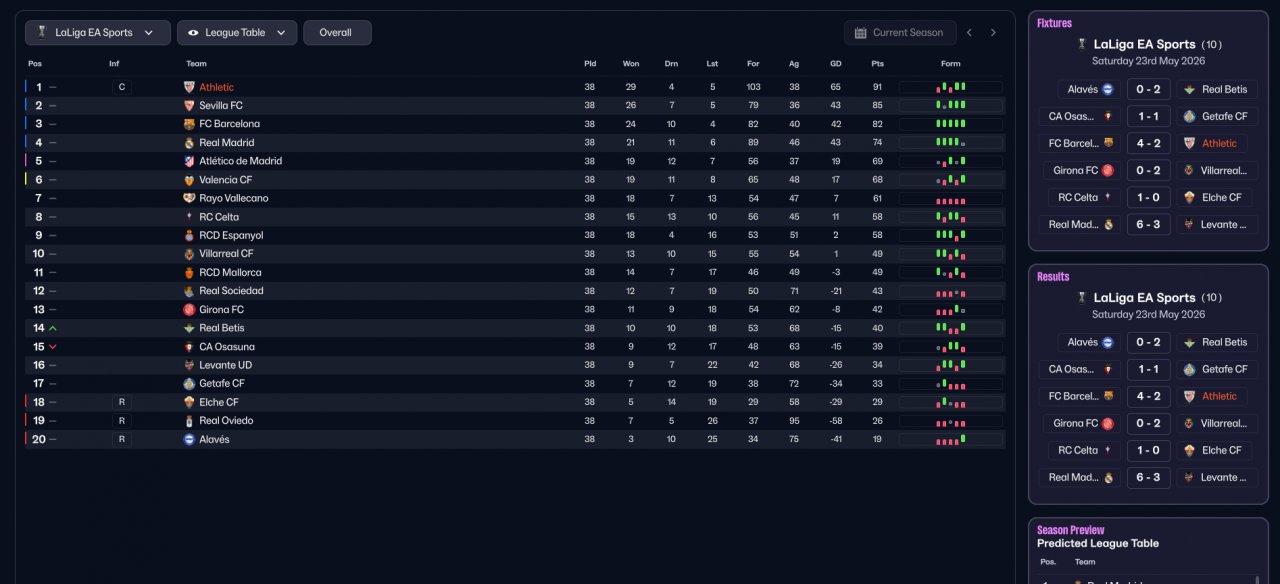Open Fixtures panel heading
The image size is (1280, 584).
[1054, 23]
